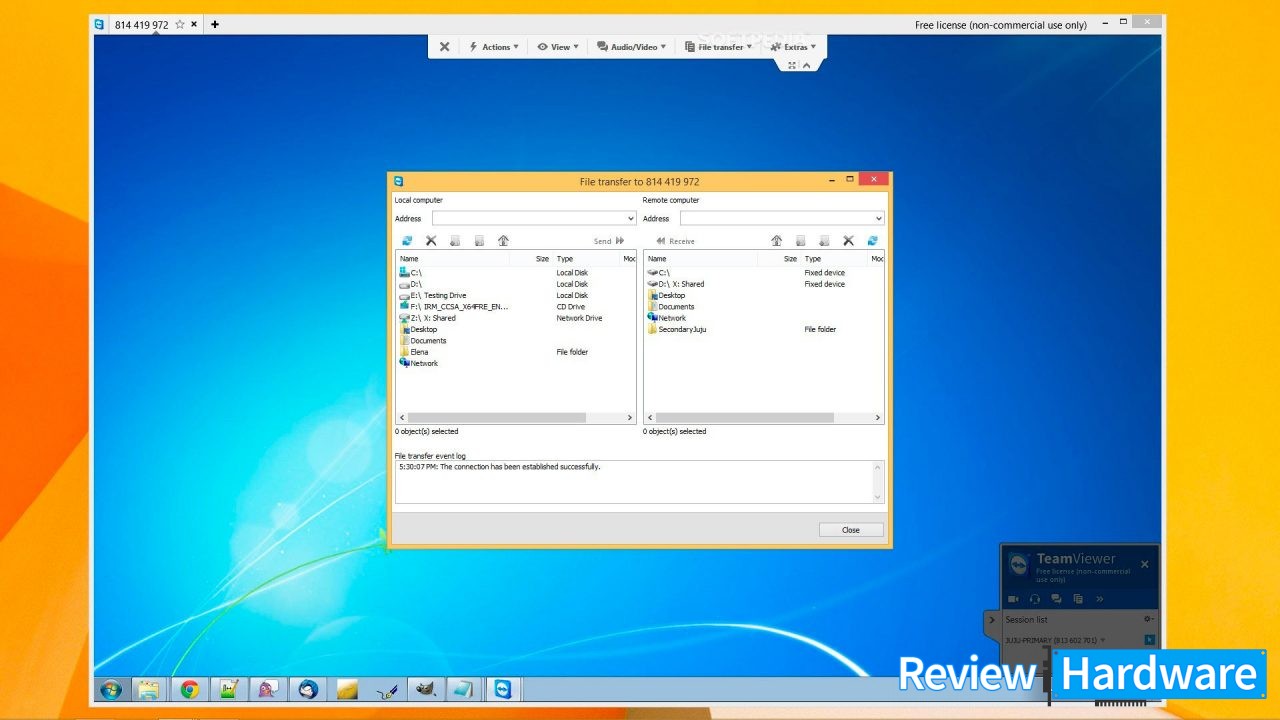Close the TeamViewer side panel
The width and height of the screenshot is (1280, 720).
(x=1145, y=564)
